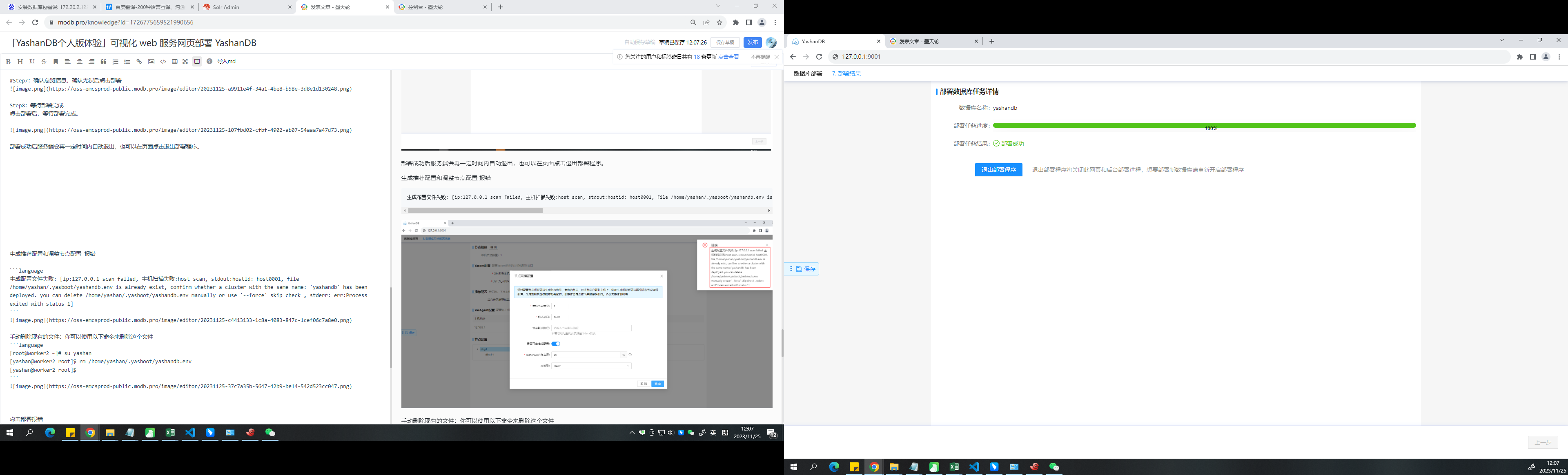
Task: Click 不再提醒 to stop the reminders
Action: click(760, 57)
